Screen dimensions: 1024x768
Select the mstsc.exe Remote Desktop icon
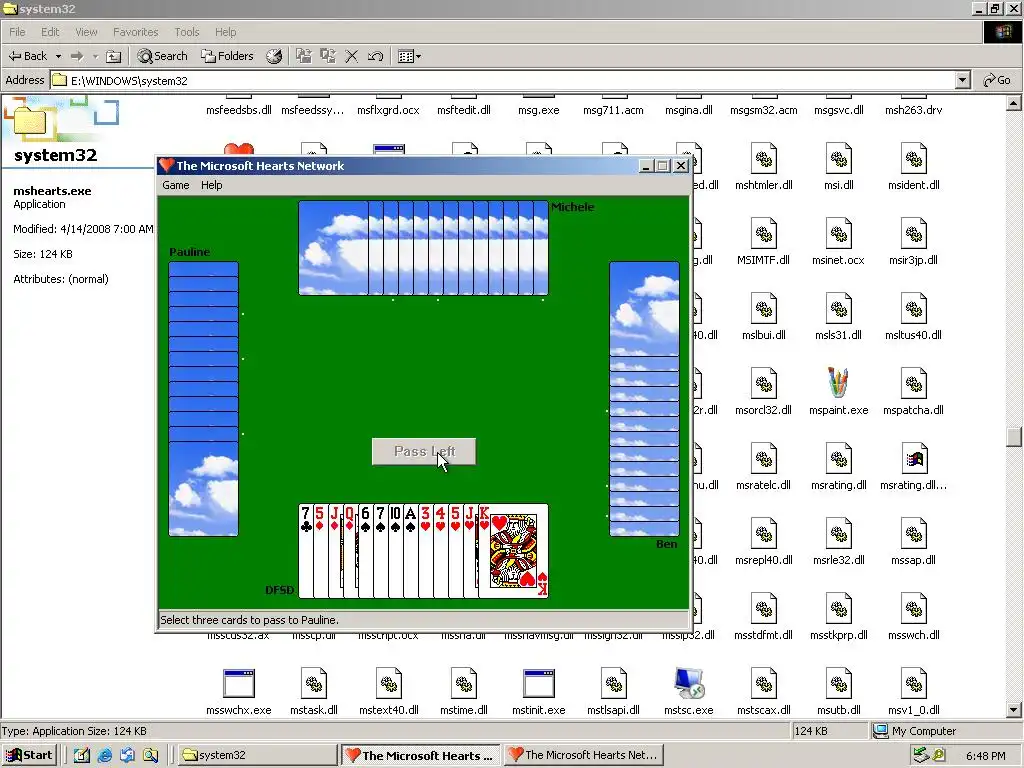(688, 683)
